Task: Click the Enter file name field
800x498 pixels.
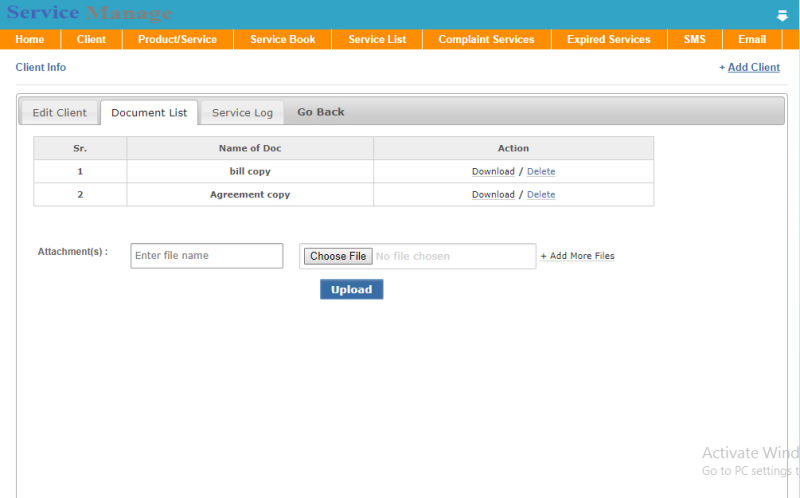Action: [206, 256]
